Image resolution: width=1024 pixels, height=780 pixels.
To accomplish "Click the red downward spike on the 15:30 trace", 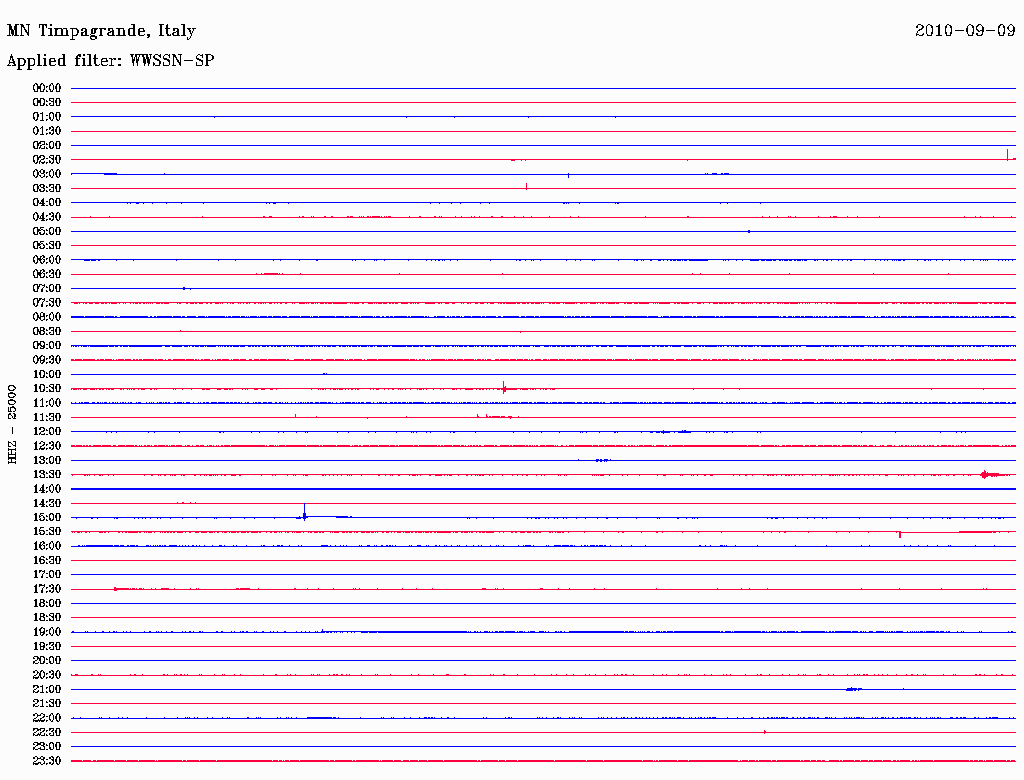I will (900, 534).
